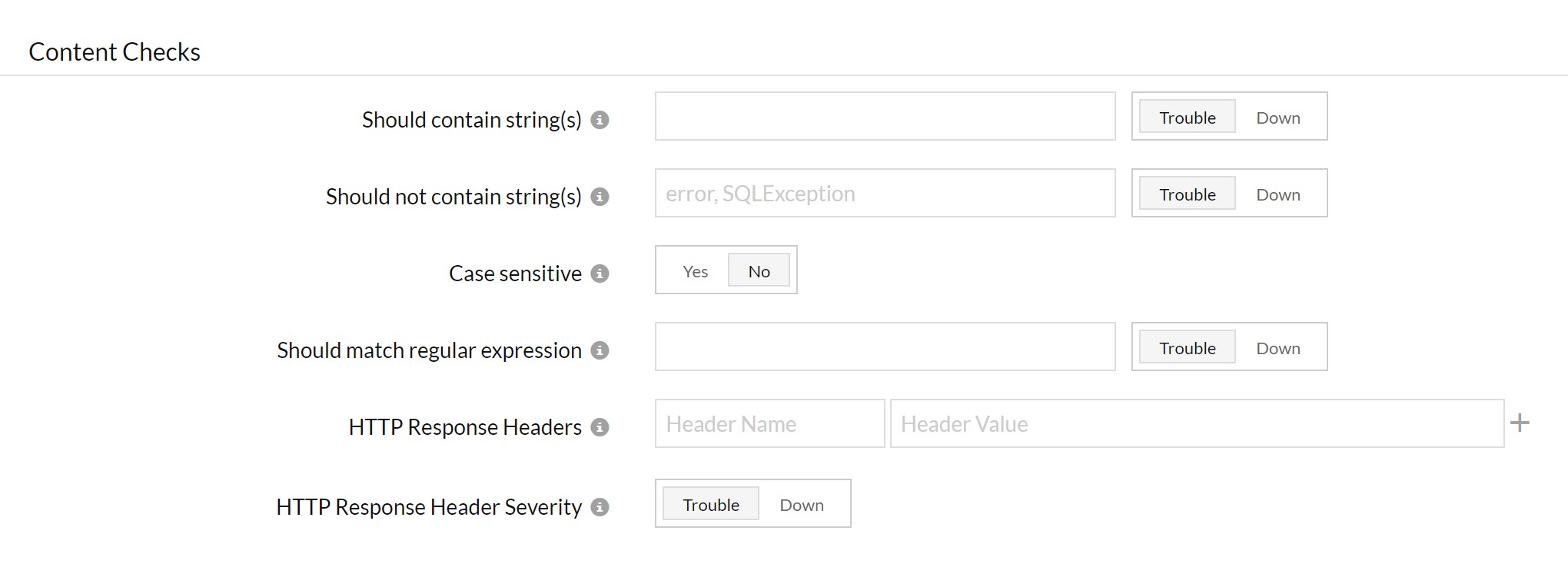This screenshot has width=1568, height=587.
Task: Choose Down for Should not contain string(s)
Action: point(1277,194)
